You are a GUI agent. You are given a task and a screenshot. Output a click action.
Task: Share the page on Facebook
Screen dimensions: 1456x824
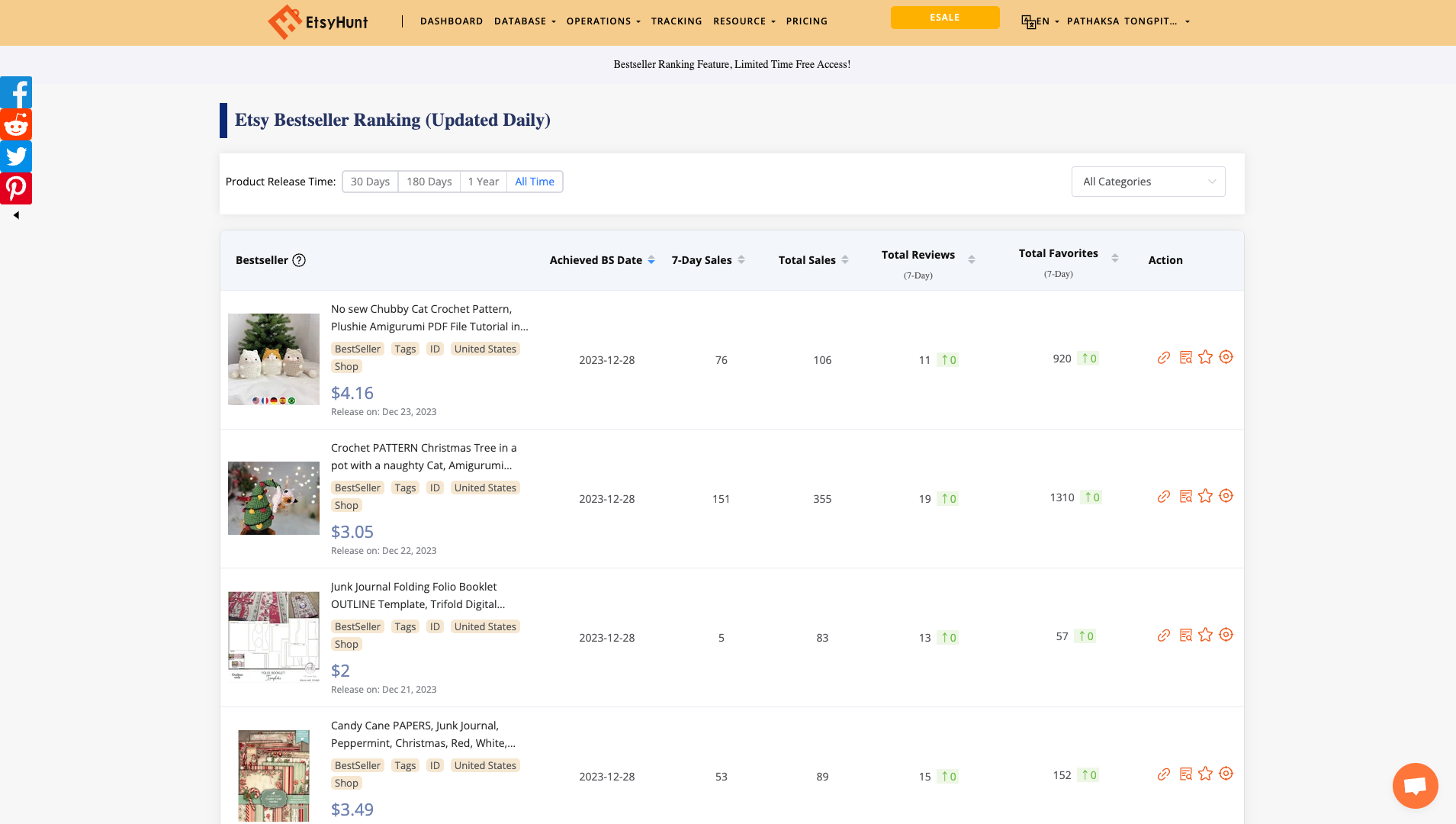tap(16, 92)
